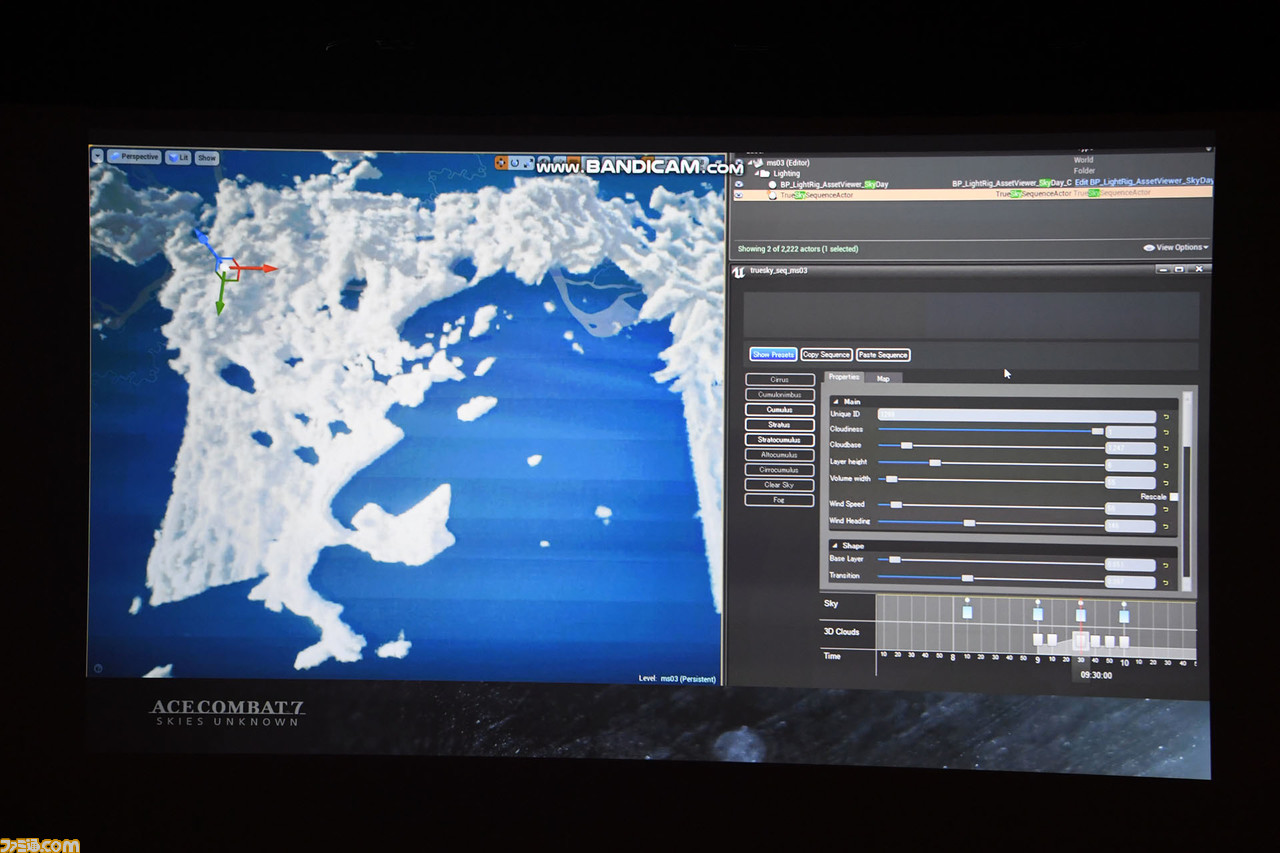Reset the Cloudiness value with yellow arrow
Image resolution: width=1280 pixels, height=853 pixels.
point(1166,432)
